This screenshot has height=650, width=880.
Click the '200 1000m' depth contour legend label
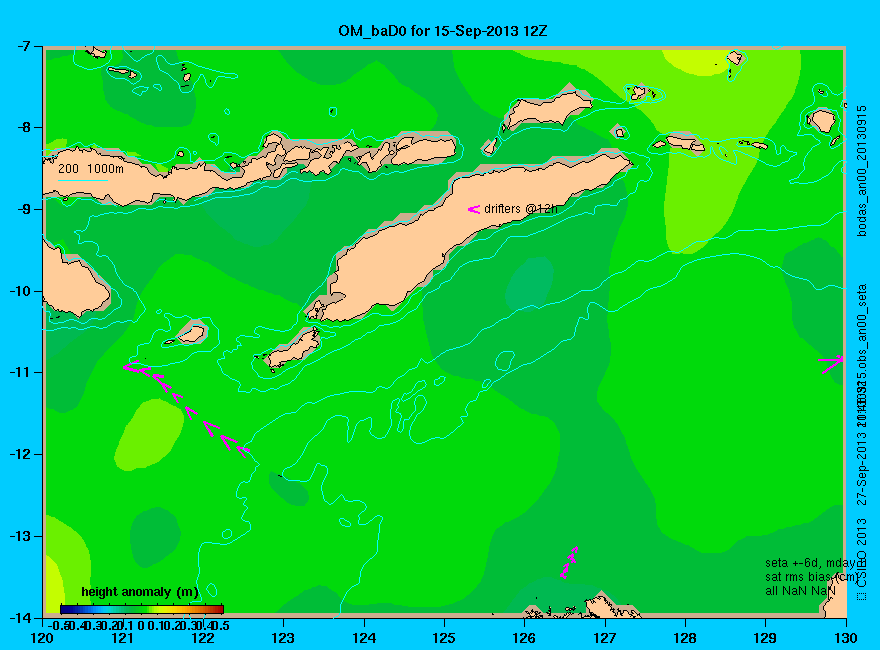pyautogui.click(x=91, y=168)
